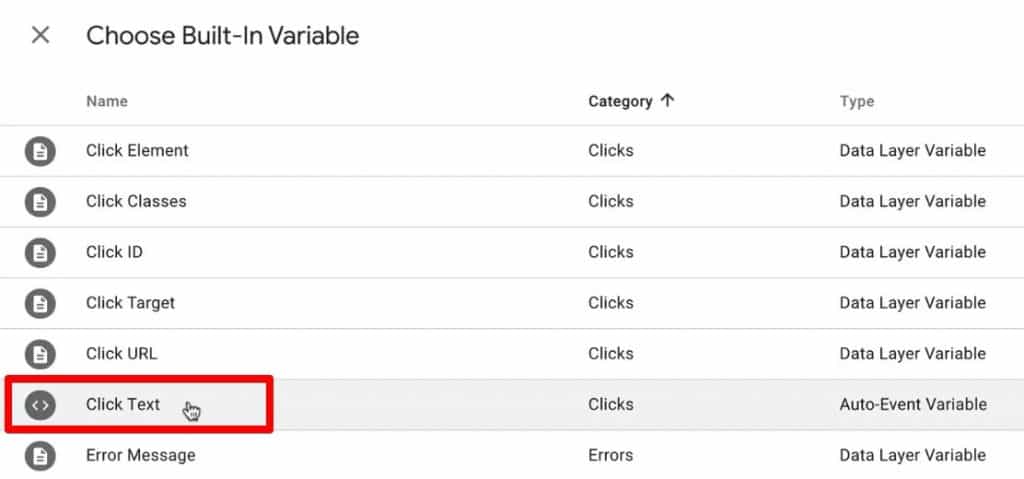1024x479 pixels.
Task: Sort by the Name column header
Action: (x=107, y=101)
